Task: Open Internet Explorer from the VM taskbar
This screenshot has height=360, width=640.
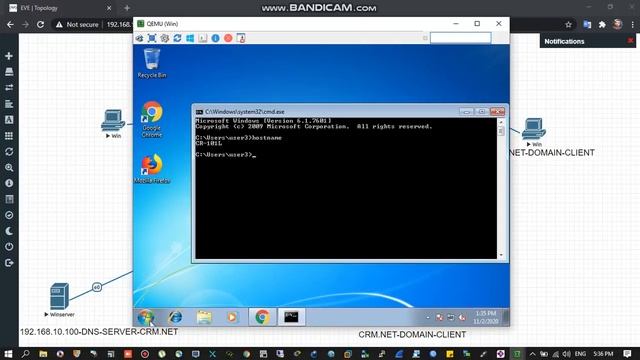Action: point(176,317)
